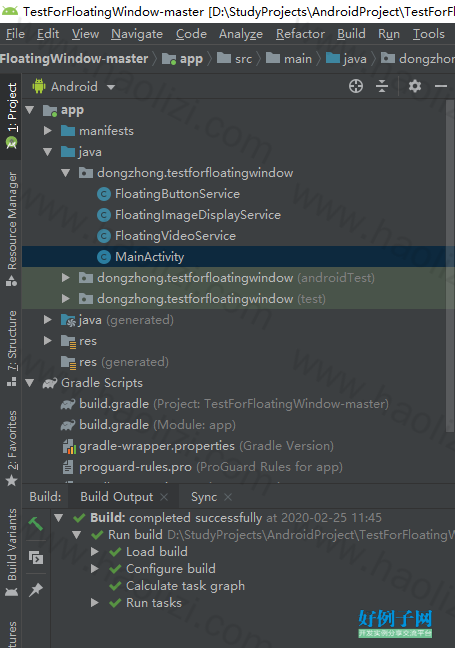
Task: Switch to the Sync tab
Action: tap(204, 497)
